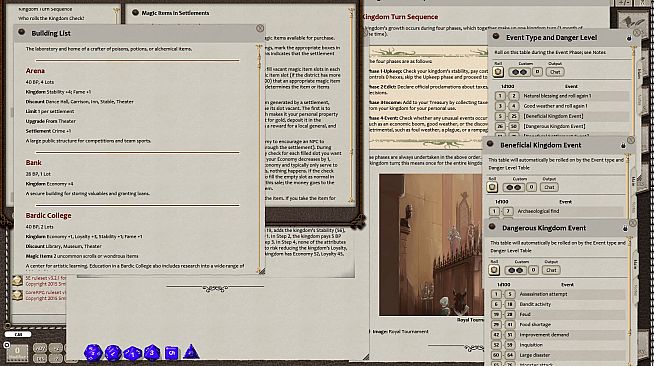Click 'Arena' heading in Building List
654x366 pixels.
[x=35, y=71]
